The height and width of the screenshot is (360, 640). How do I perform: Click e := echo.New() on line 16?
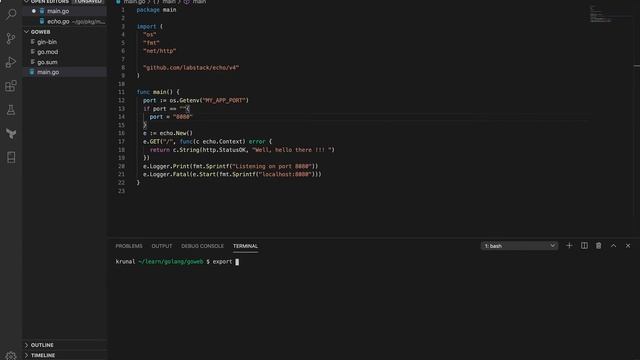[x=168, y=133]
